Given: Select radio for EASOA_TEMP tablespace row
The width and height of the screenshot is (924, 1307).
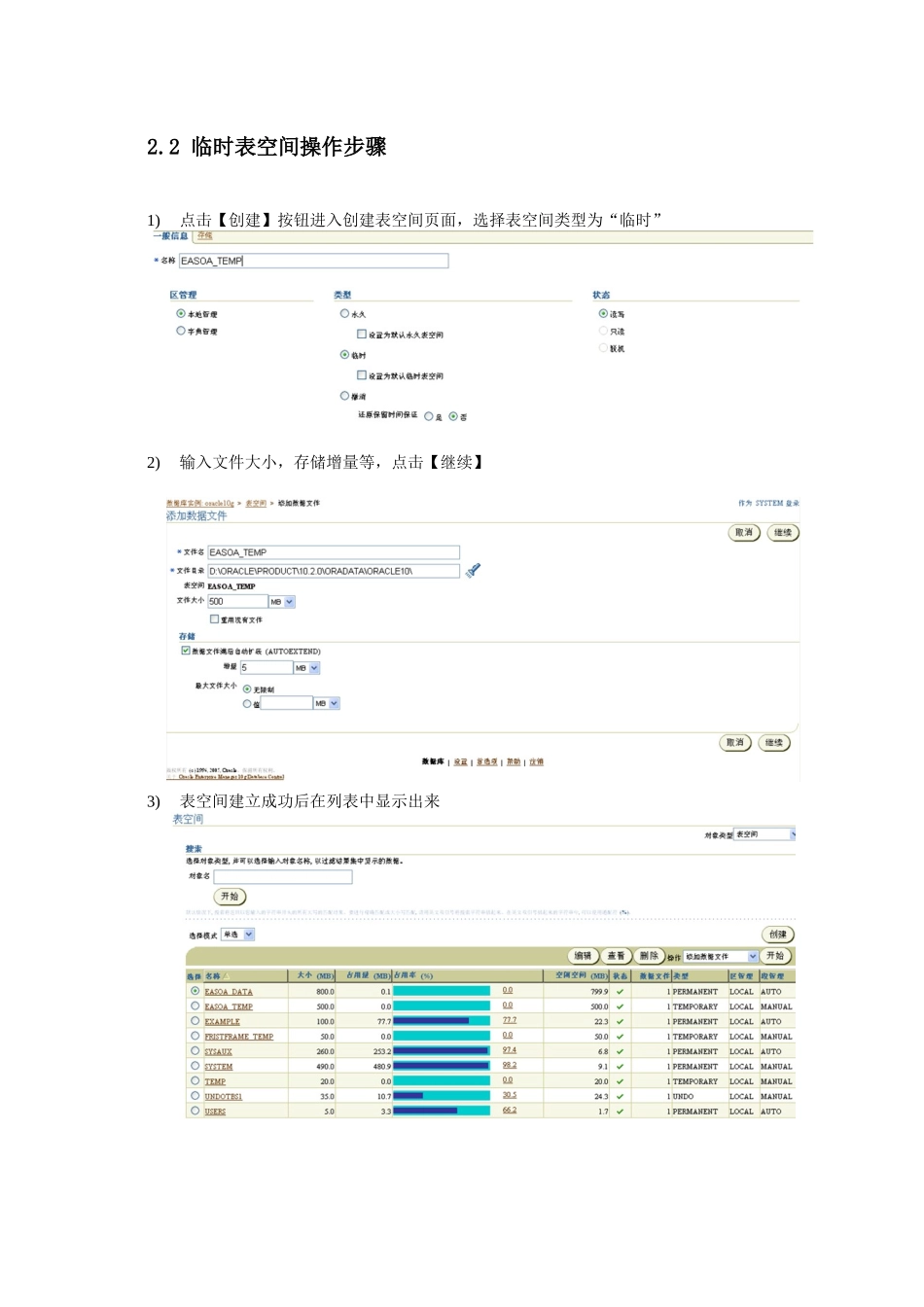Looking at the screenshot, I should click(195, 1006).
